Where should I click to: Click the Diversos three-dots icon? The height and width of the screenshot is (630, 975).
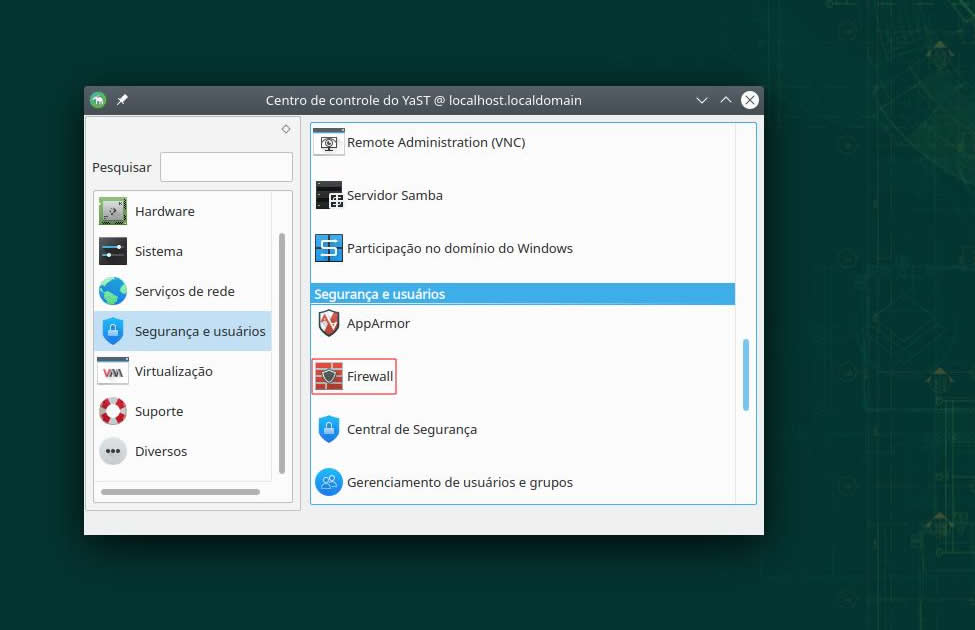tap(113, 451)
